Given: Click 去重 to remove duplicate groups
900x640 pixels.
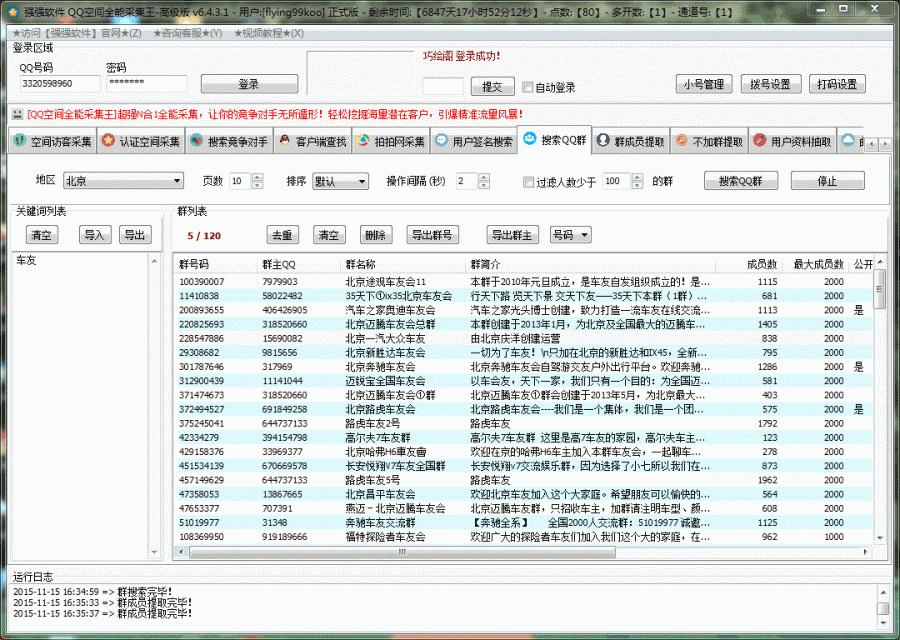Looking at the screenshot, I should (282, 235).
